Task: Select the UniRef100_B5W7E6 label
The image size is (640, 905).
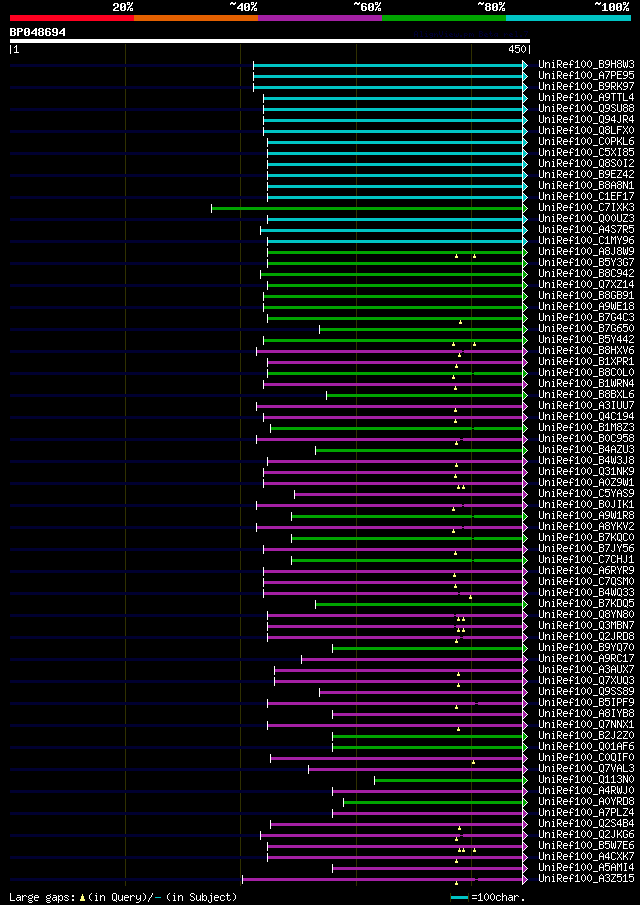Action: pyautogui.click(x=586, y=846)
